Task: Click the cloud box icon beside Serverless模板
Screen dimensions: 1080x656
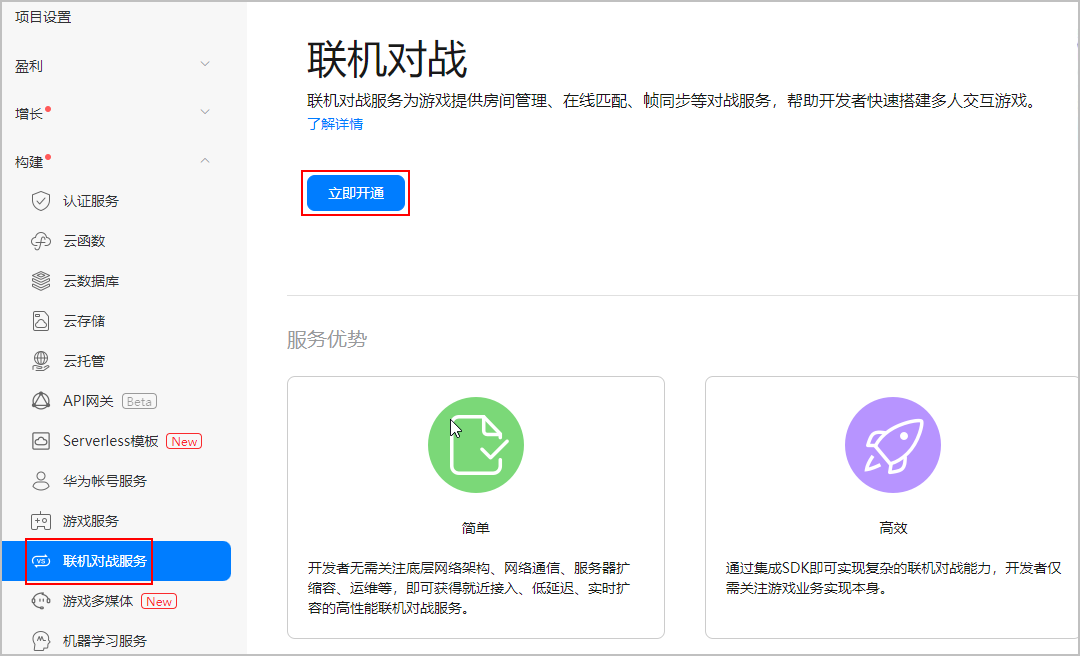Action: 41,441
